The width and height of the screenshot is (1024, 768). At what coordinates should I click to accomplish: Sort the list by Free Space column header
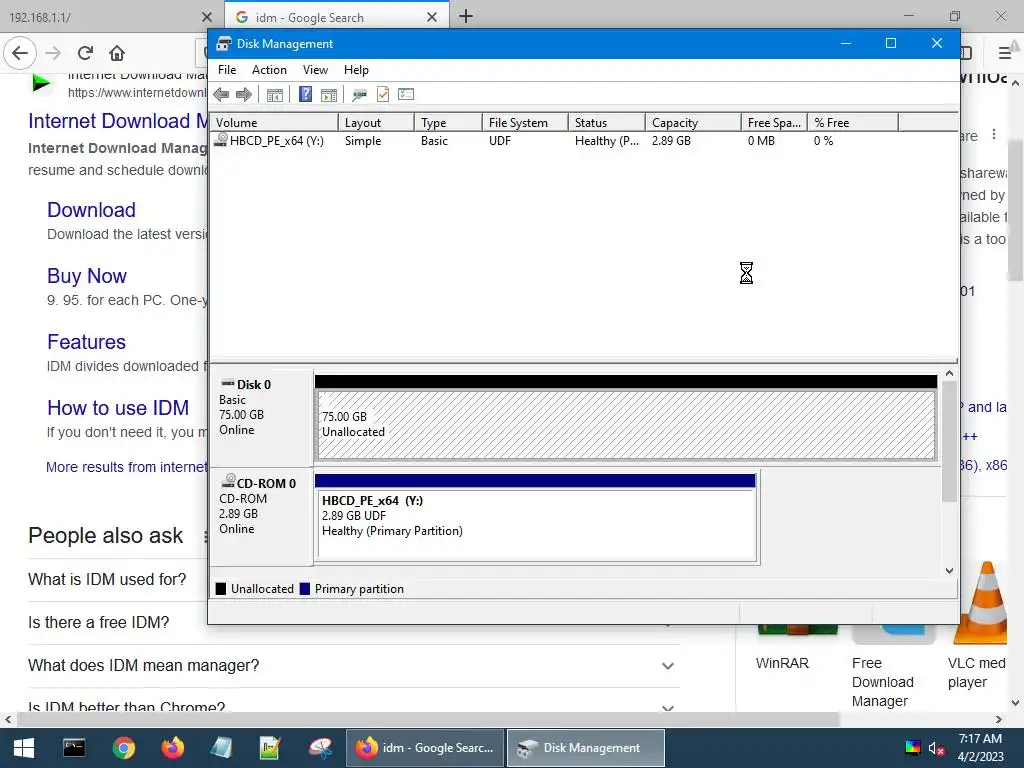coord(775,123)
